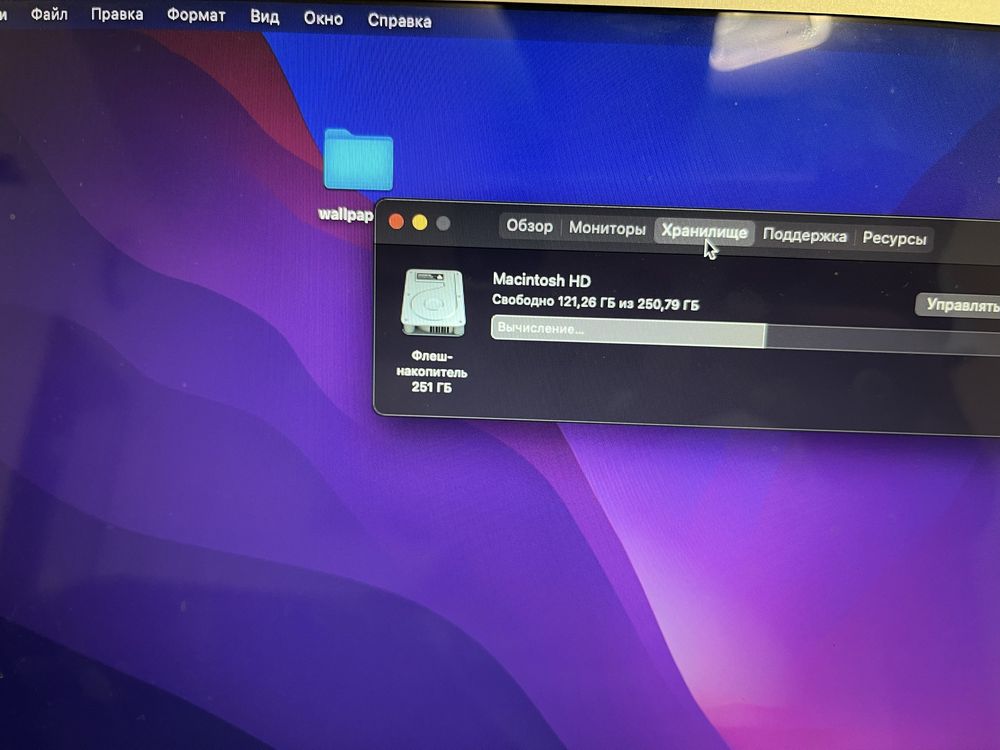Viewport: 1000px width, 750px height.
Task: Open the Мониторы tab
Action: [x=607, y=228]
